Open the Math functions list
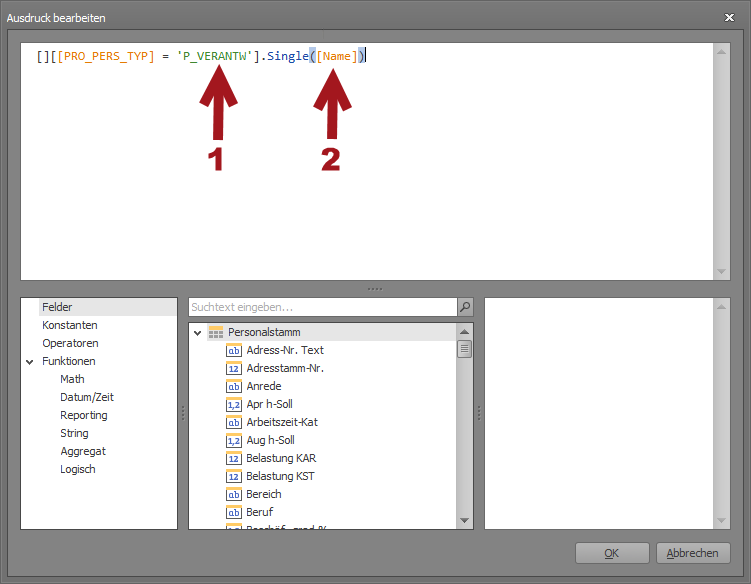The height and width of the screenshot is (584, 751). [x=72, y=379]
